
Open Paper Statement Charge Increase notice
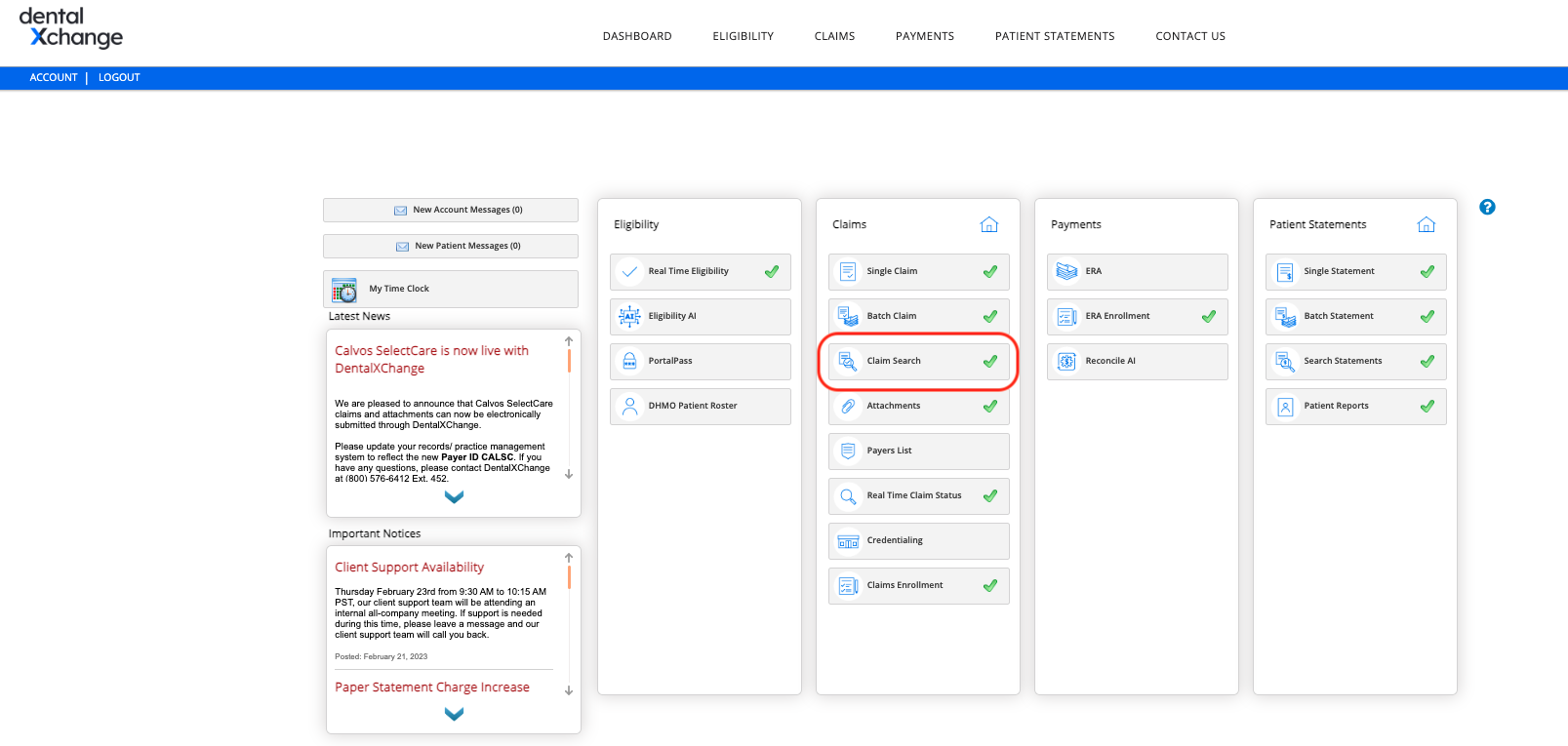point(432,687)
